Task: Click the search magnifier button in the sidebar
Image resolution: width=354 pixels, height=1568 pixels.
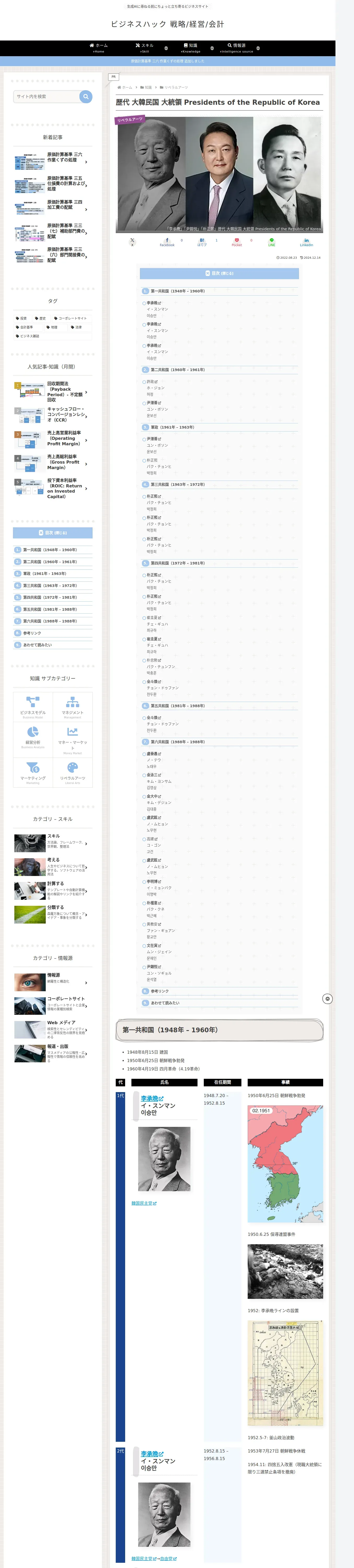Action: [86, 96]
